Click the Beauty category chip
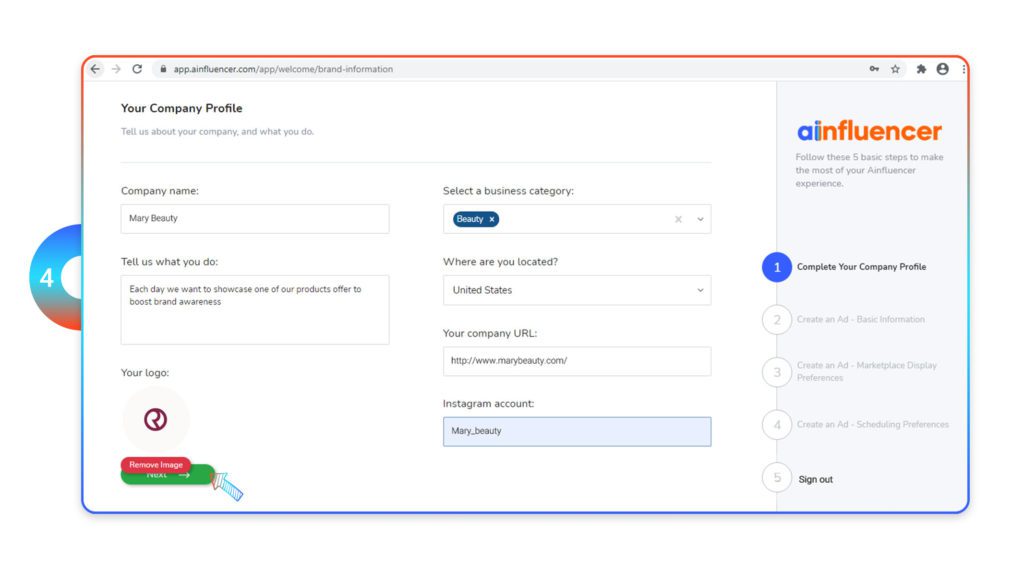The image size is (1024, 571). [x=475, y=220]
